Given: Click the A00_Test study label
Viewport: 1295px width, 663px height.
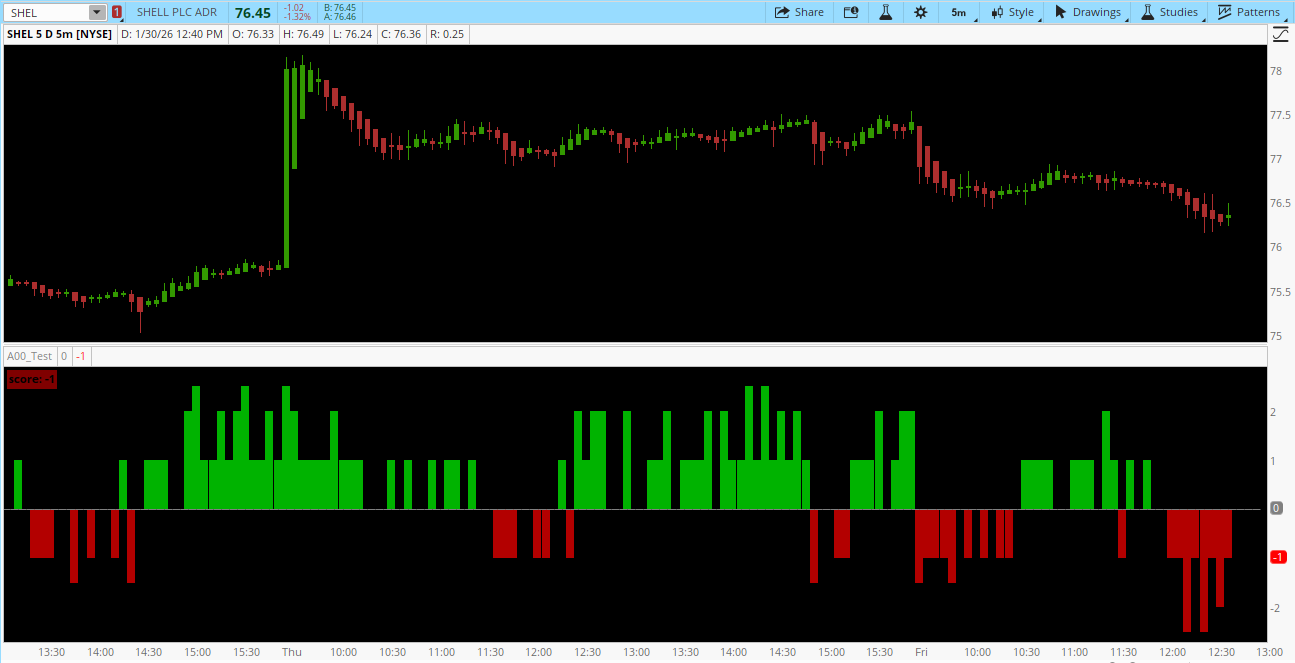Looking at the screenshot, I should pyautogui.click(x=29, y=356).
